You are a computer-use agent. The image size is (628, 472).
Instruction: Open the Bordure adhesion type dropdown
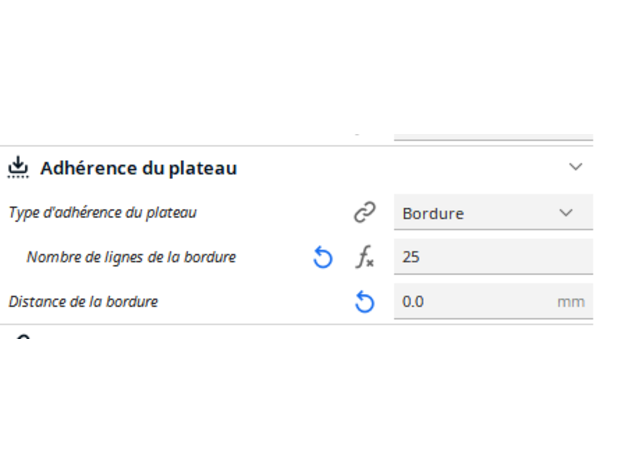492,213
